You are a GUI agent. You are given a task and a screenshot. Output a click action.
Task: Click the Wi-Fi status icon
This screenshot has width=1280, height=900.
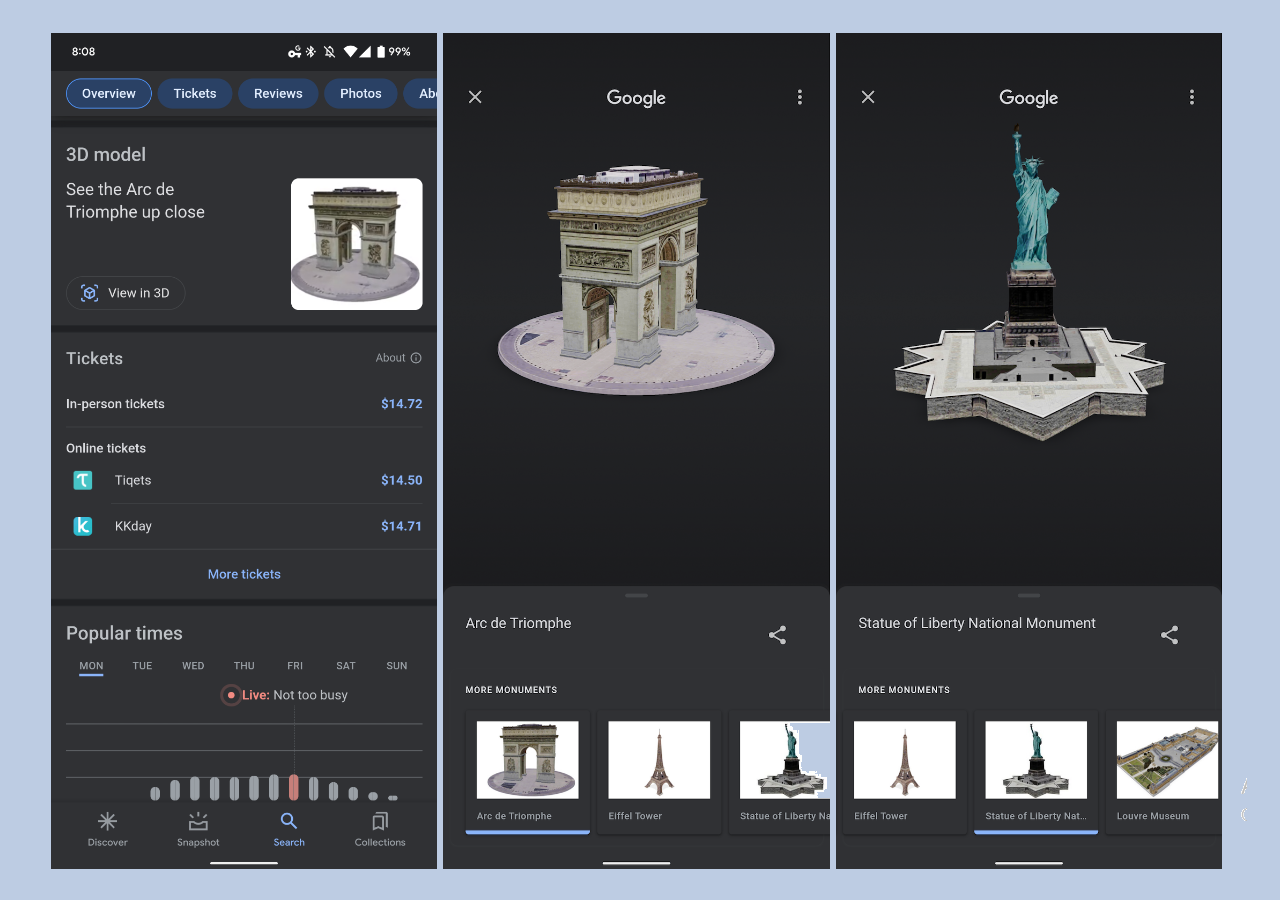pos(350,51)
